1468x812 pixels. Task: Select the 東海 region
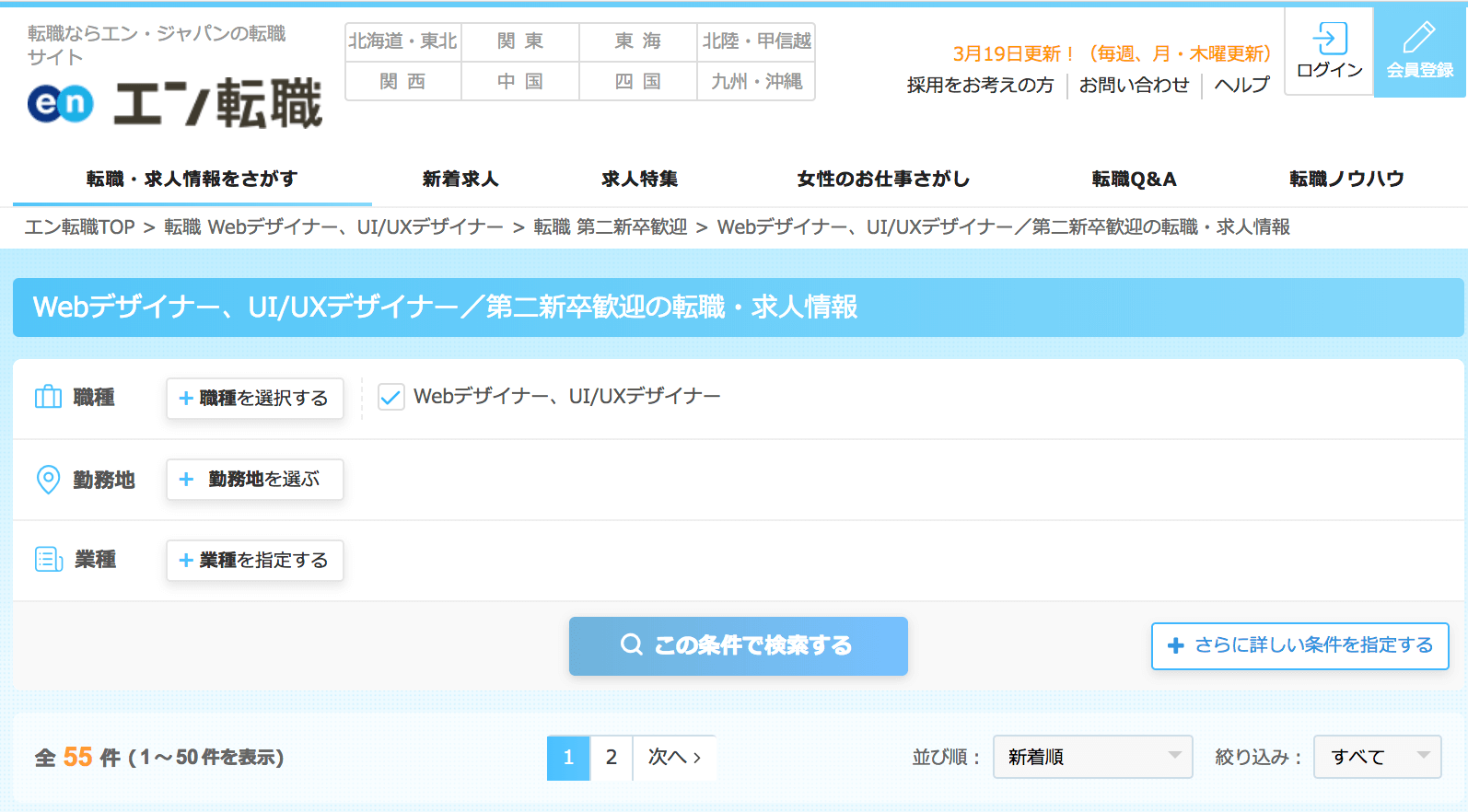[638, 41]
